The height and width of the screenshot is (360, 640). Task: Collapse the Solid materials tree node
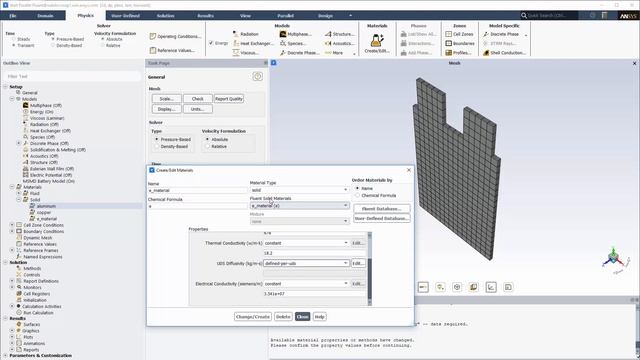coord(19,200)
